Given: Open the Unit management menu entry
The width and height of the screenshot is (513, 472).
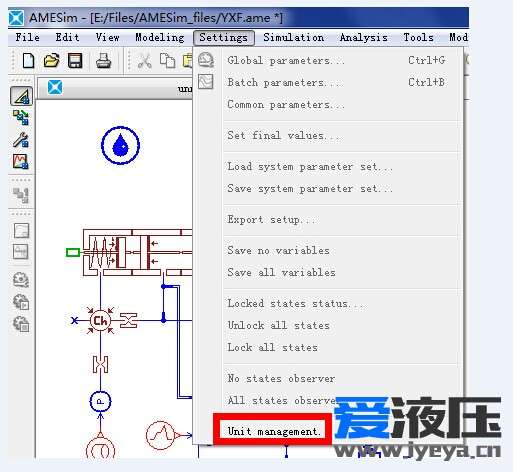Looking at the screenshot, I should 274,431.
